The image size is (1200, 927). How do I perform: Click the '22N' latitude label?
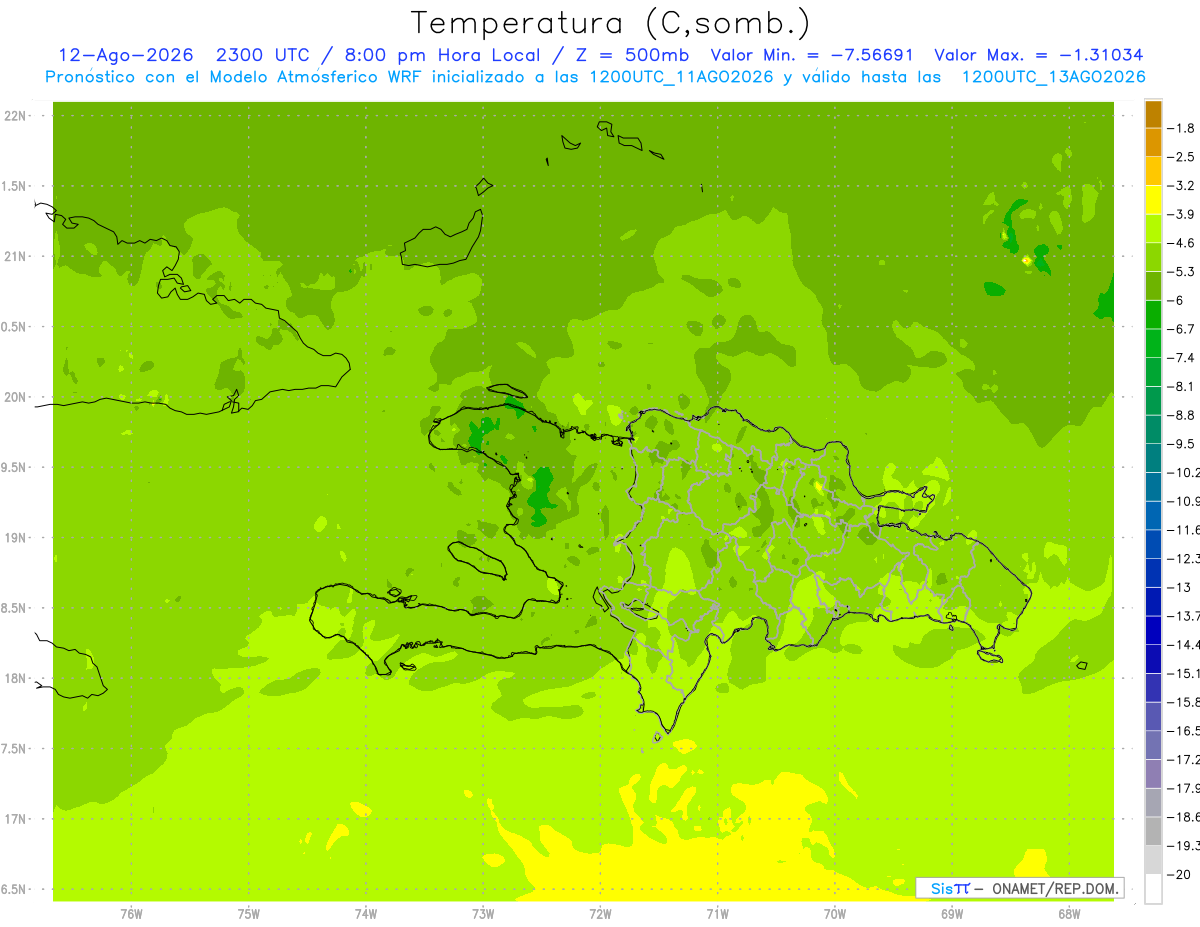click(16, 116)
